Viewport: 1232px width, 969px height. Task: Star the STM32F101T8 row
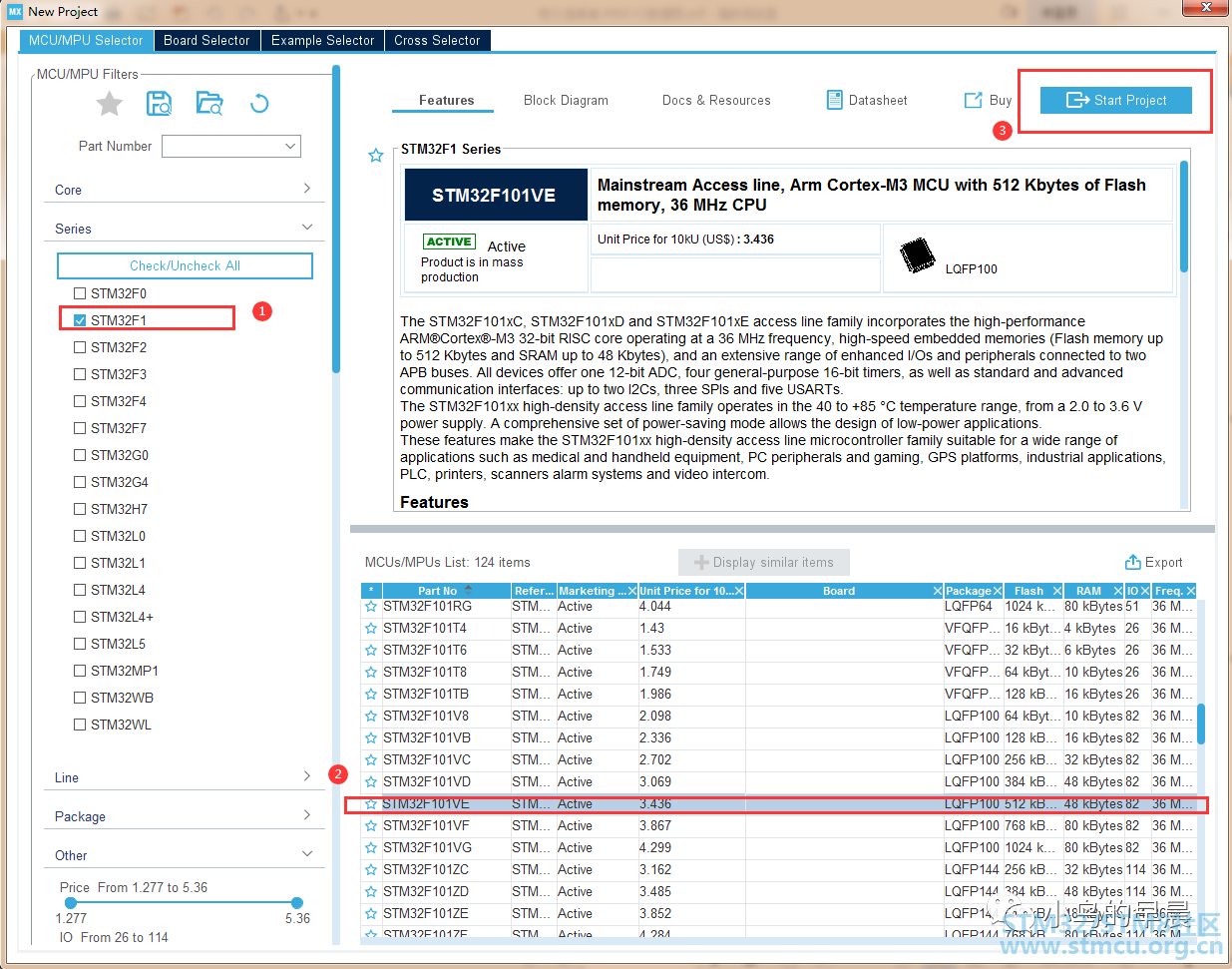point(371,673)
